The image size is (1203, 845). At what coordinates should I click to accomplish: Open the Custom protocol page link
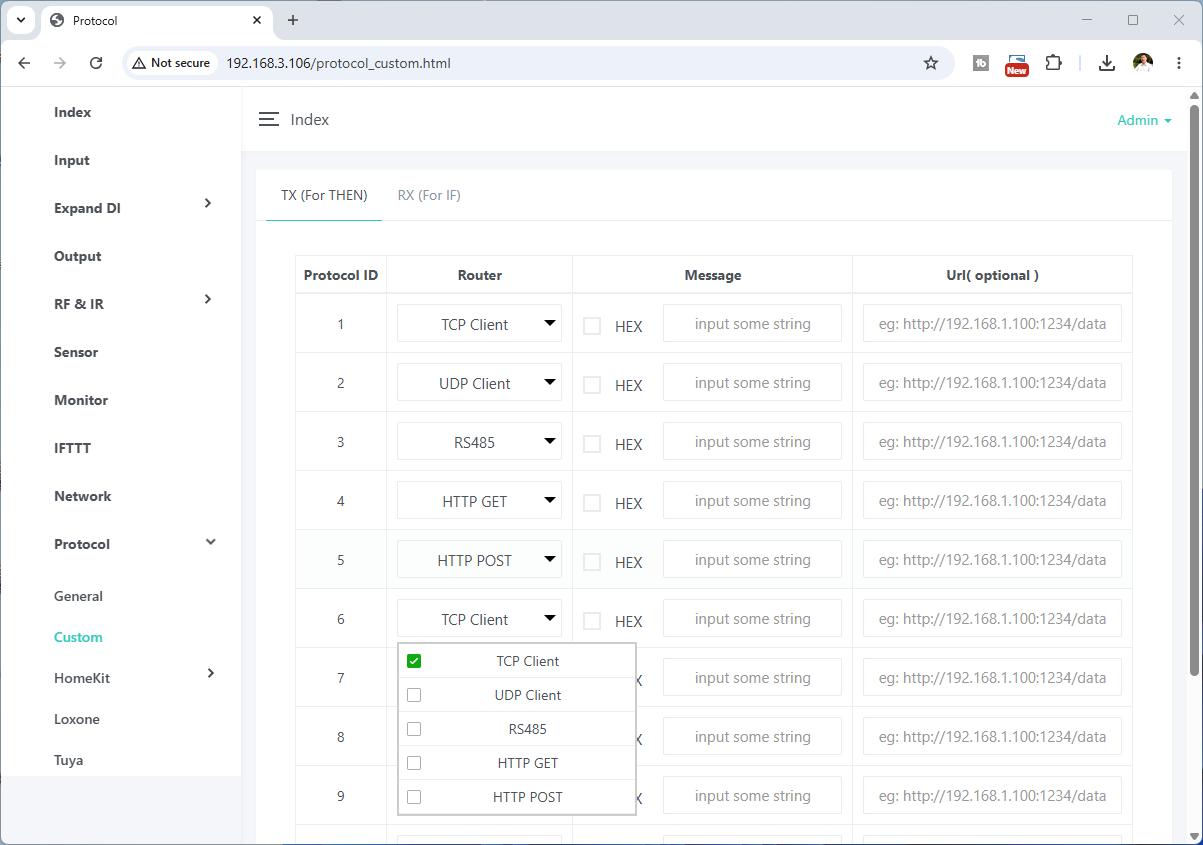(x=78, y=637)
